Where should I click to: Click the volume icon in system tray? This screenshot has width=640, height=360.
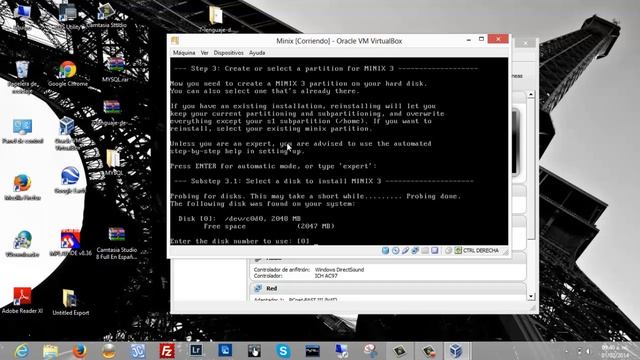pyautogui.click(x=588, y=351)
